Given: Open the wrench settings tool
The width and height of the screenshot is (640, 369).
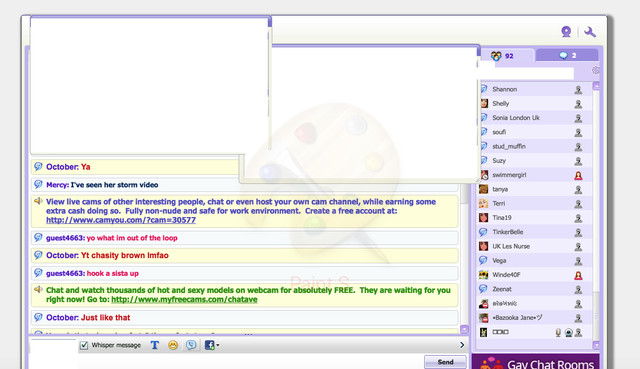Looking at the screenshot, I should (x=590, y=31).
